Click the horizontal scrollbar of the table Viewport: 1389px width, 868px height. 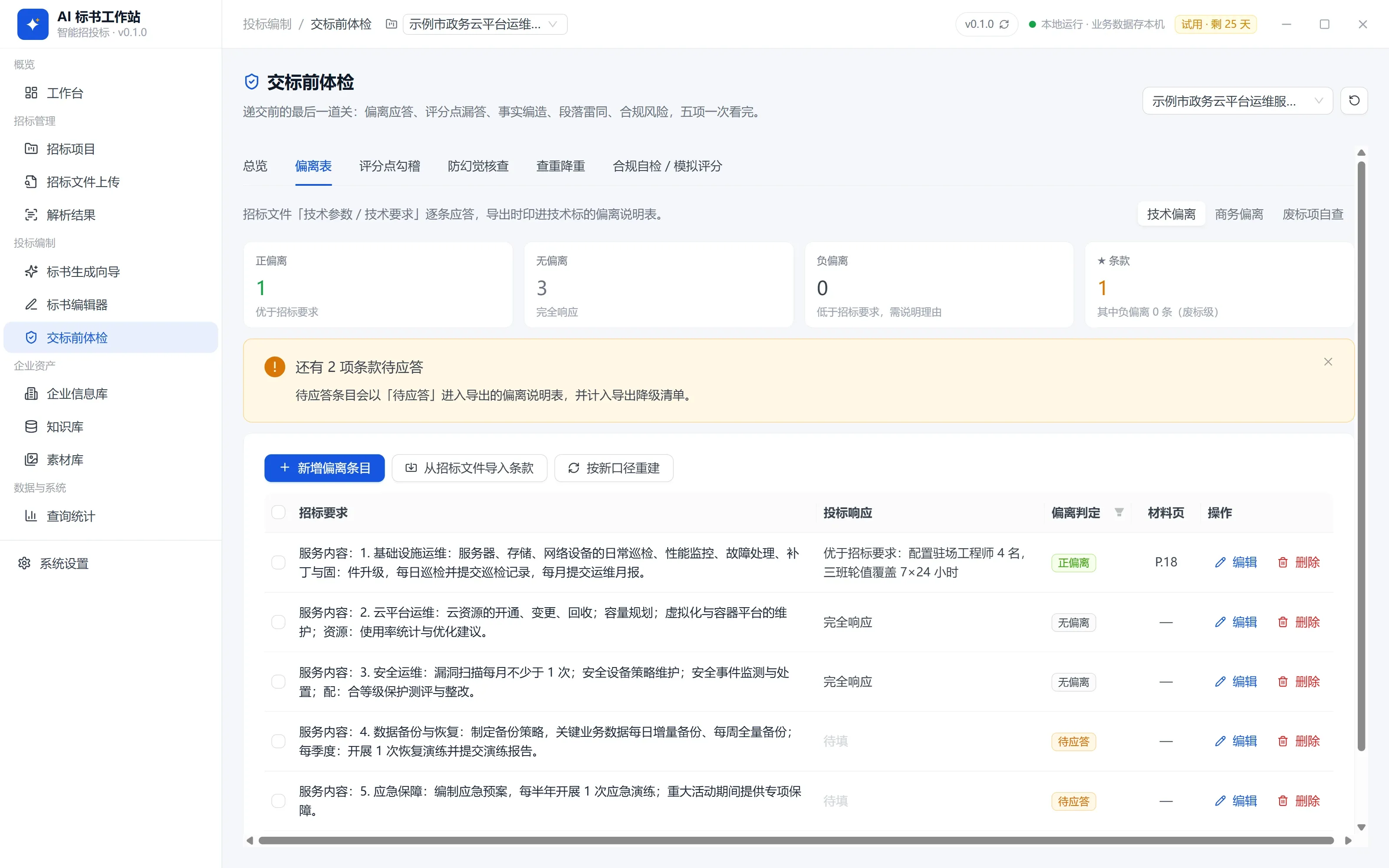(x=796, y=841)
